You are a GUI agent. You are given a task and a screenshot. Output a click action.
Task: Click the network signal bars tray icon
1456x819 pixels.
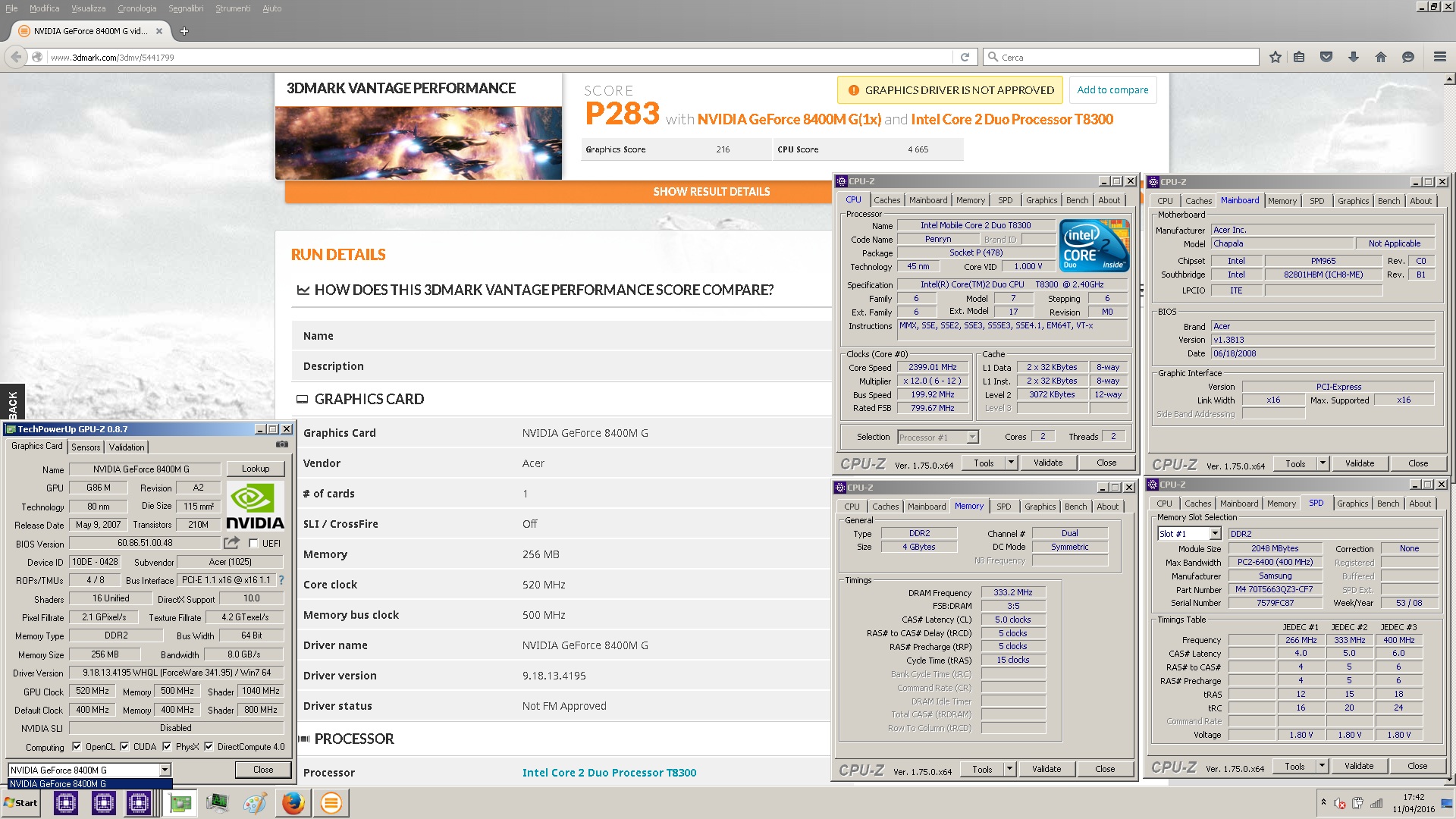[x=1376, y=804]
